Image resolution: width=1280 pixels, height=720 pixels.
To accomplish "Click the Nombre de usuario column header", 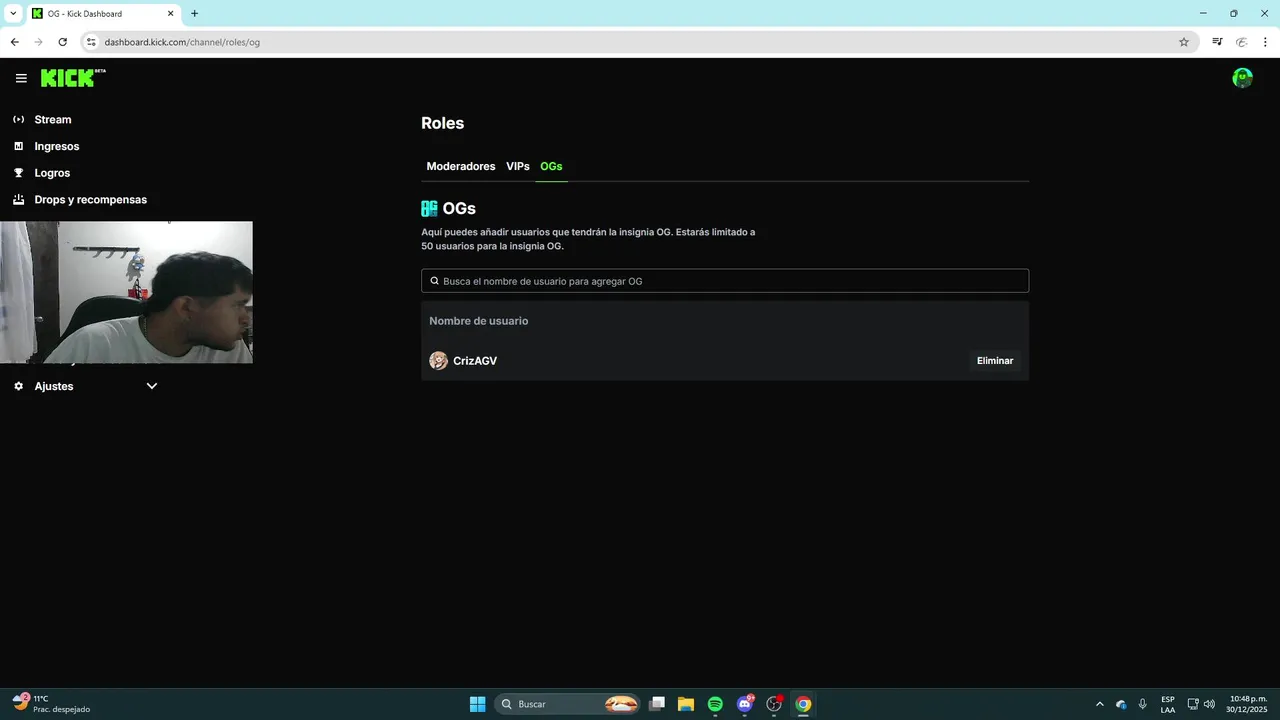I will point(479,321).
